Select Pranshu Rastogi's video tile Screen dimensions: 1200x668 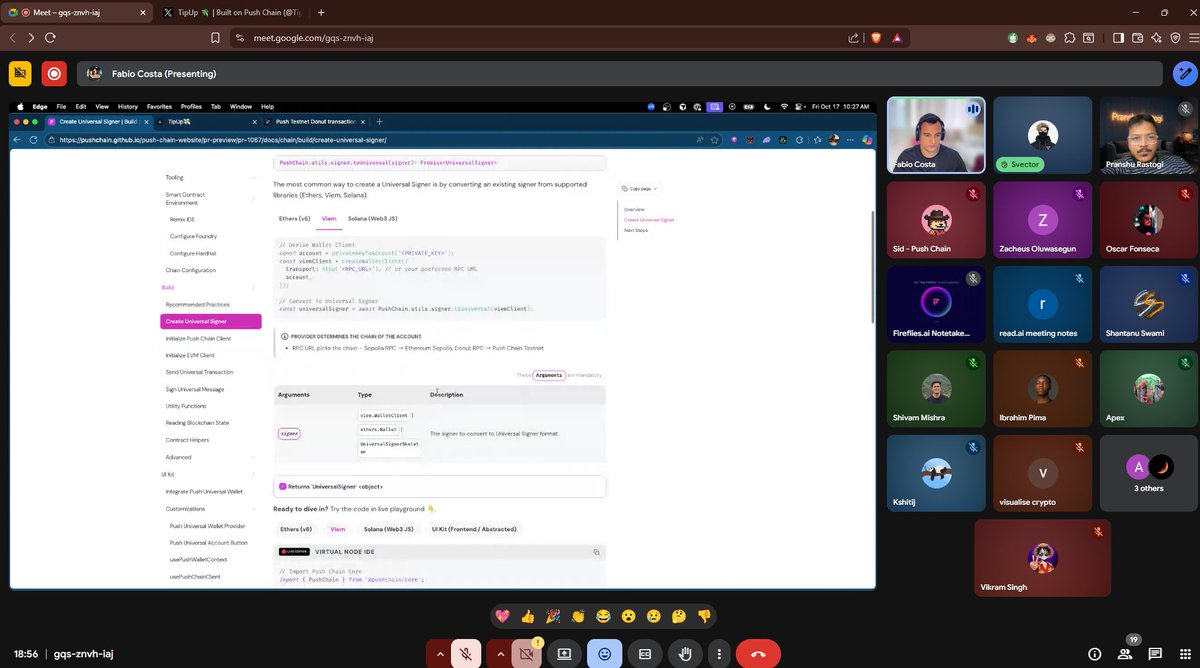[1148, 135]
